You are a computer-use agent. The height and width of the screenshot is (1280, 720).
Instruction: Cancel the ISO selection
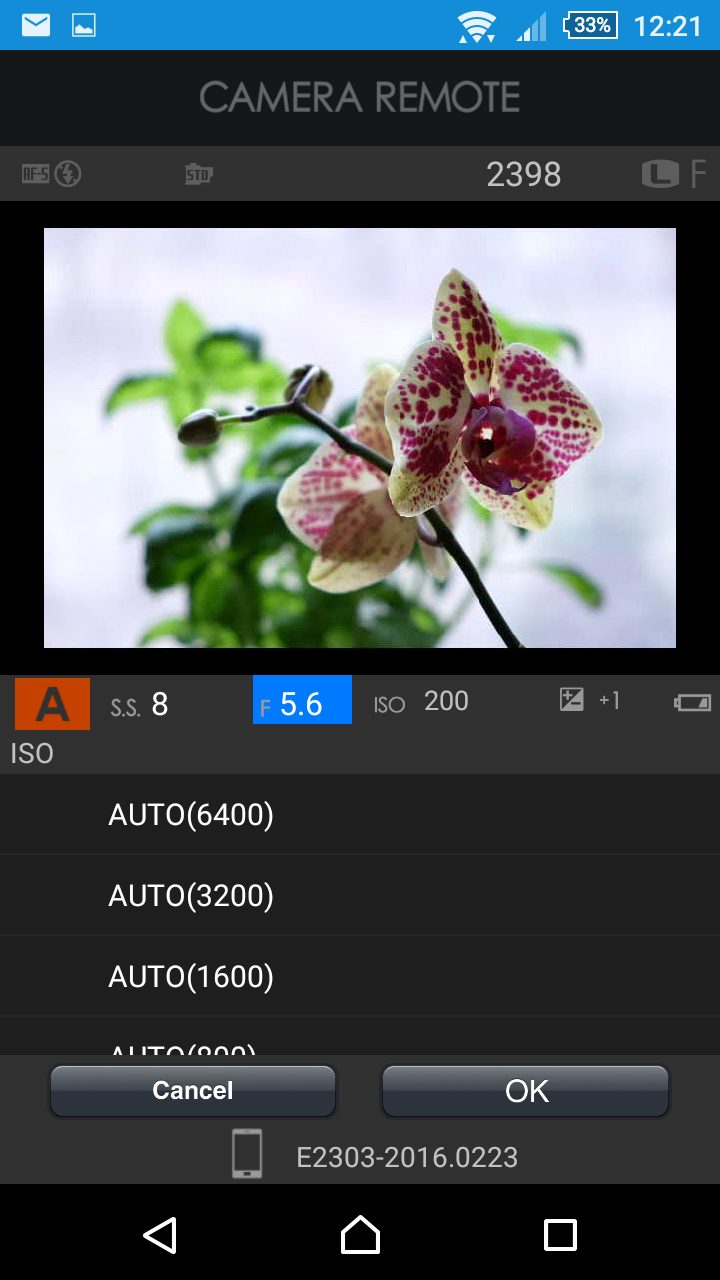tap(193, 1091)
